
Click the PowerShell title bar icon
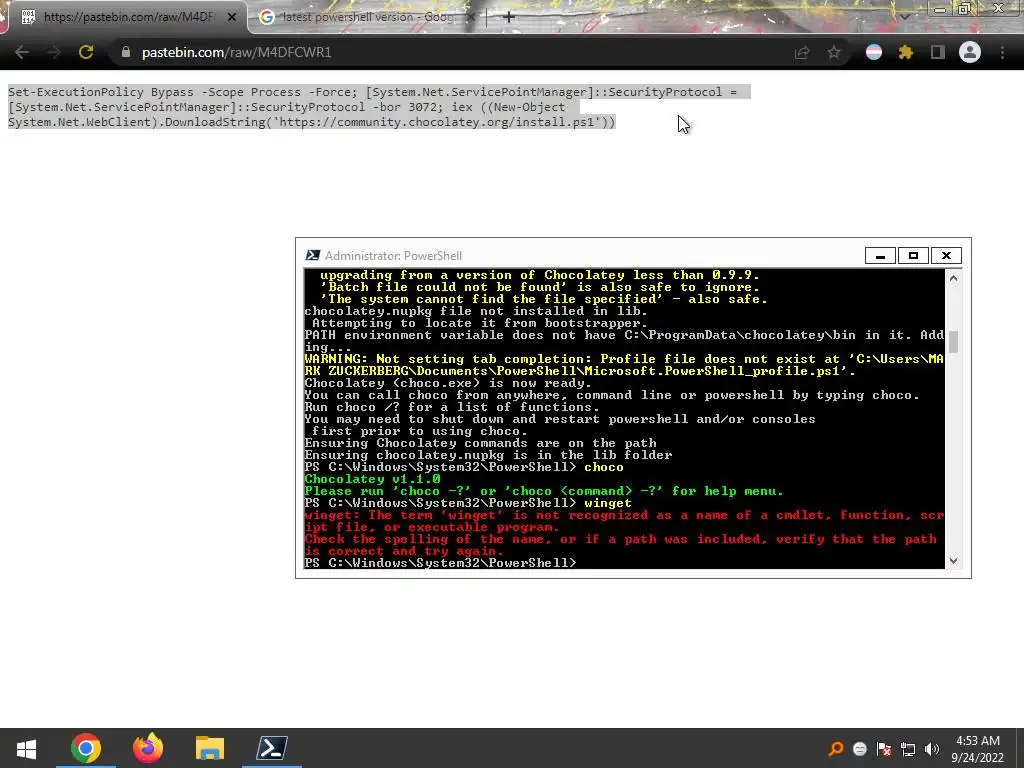pos(313,255)
